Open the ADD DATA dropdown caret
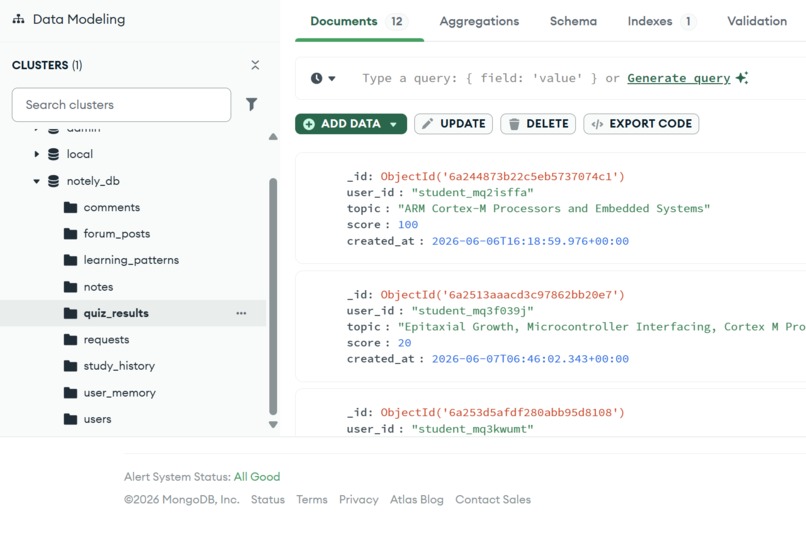Viewport: 806px width, 538px height. pos(394,124)
